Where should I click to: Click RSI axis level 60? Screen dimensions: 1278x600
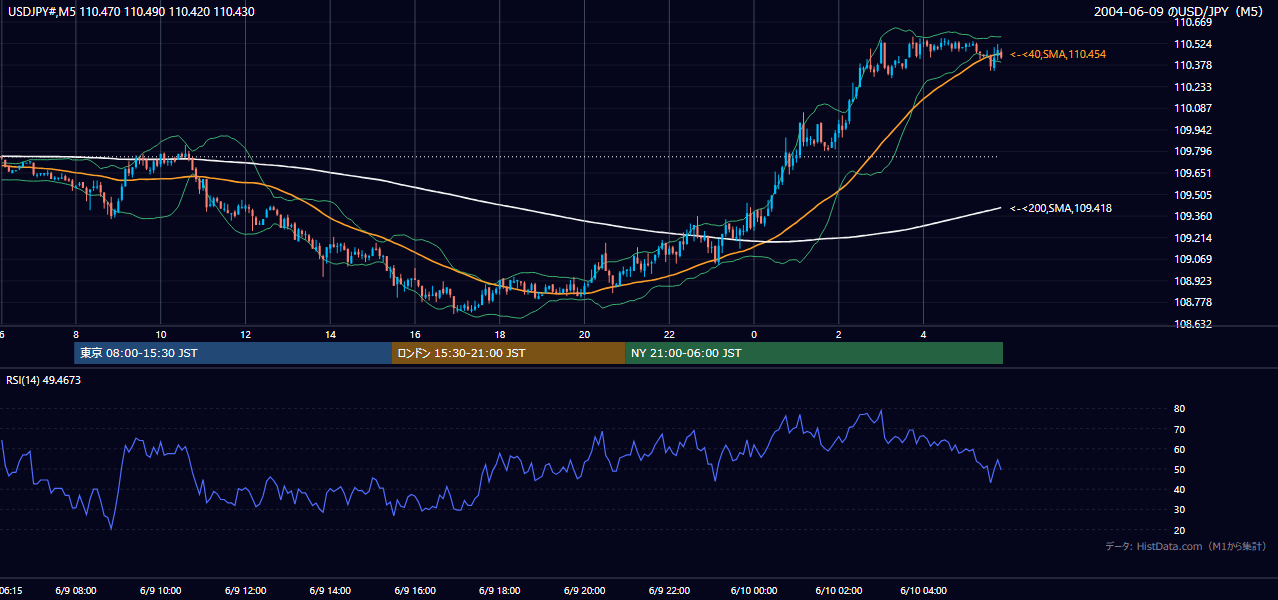click(1180, 449)
